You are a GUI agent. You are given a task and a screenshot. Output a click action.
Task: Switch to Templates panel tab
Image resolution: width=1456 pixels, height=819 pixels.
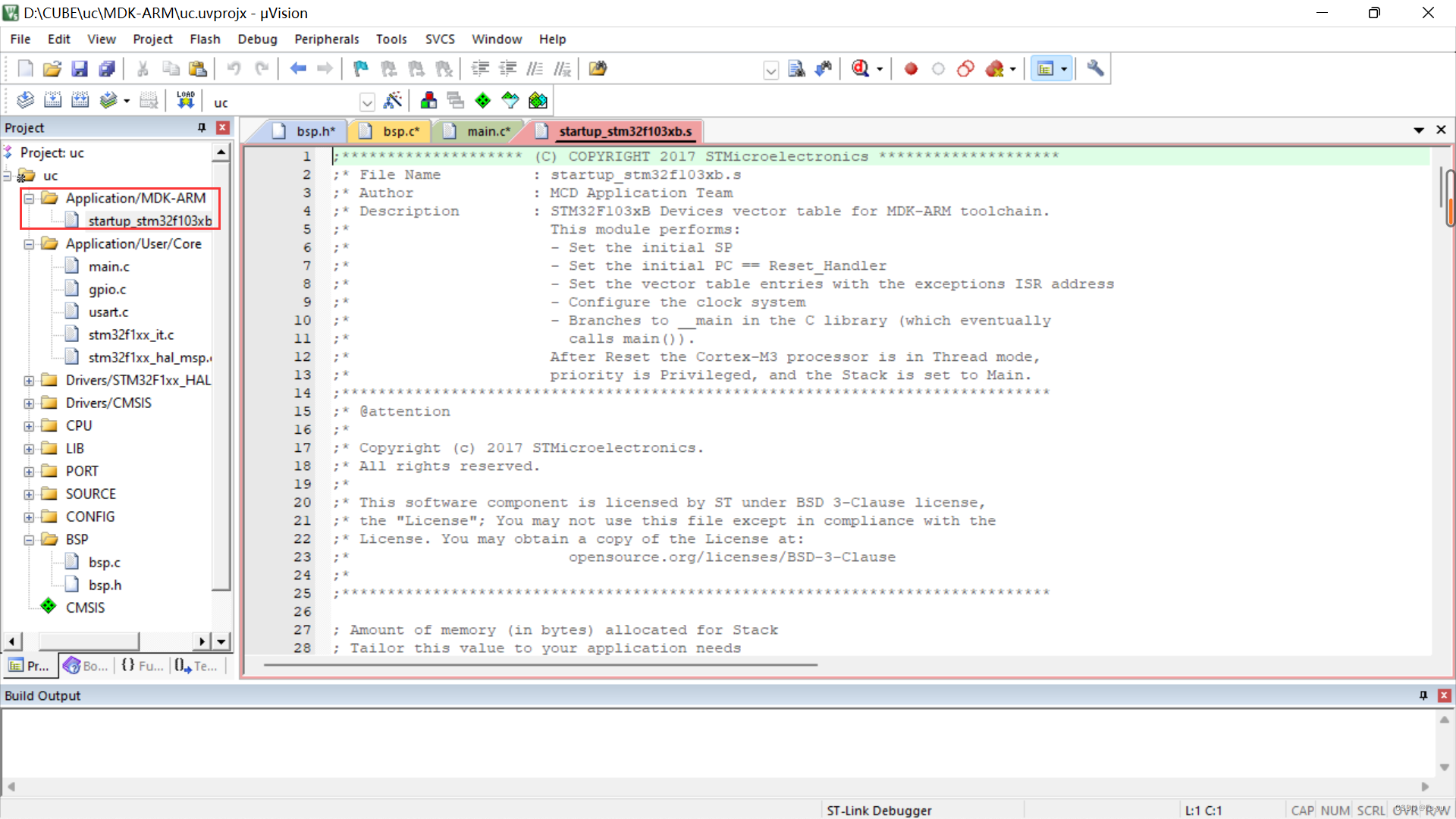(196, 666)
